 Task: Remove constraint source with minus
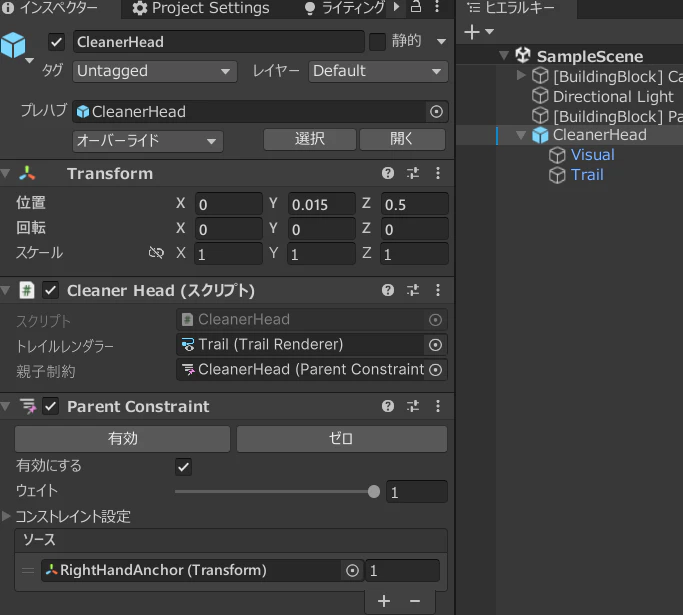pyautogui.click(x=415, y=601)
